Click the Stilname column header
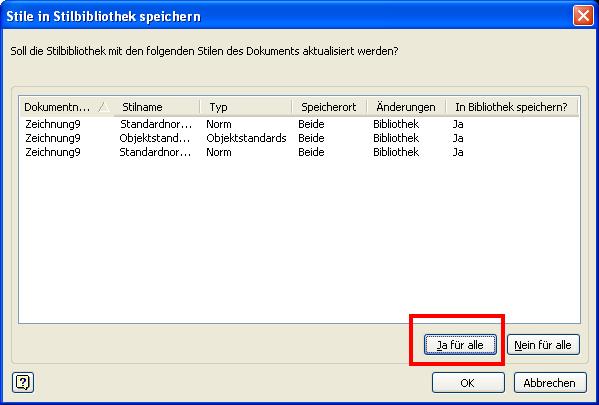Image resolution: width=599 pixels, height=405 pixels. pyautogui.click(x=157, y=107)
